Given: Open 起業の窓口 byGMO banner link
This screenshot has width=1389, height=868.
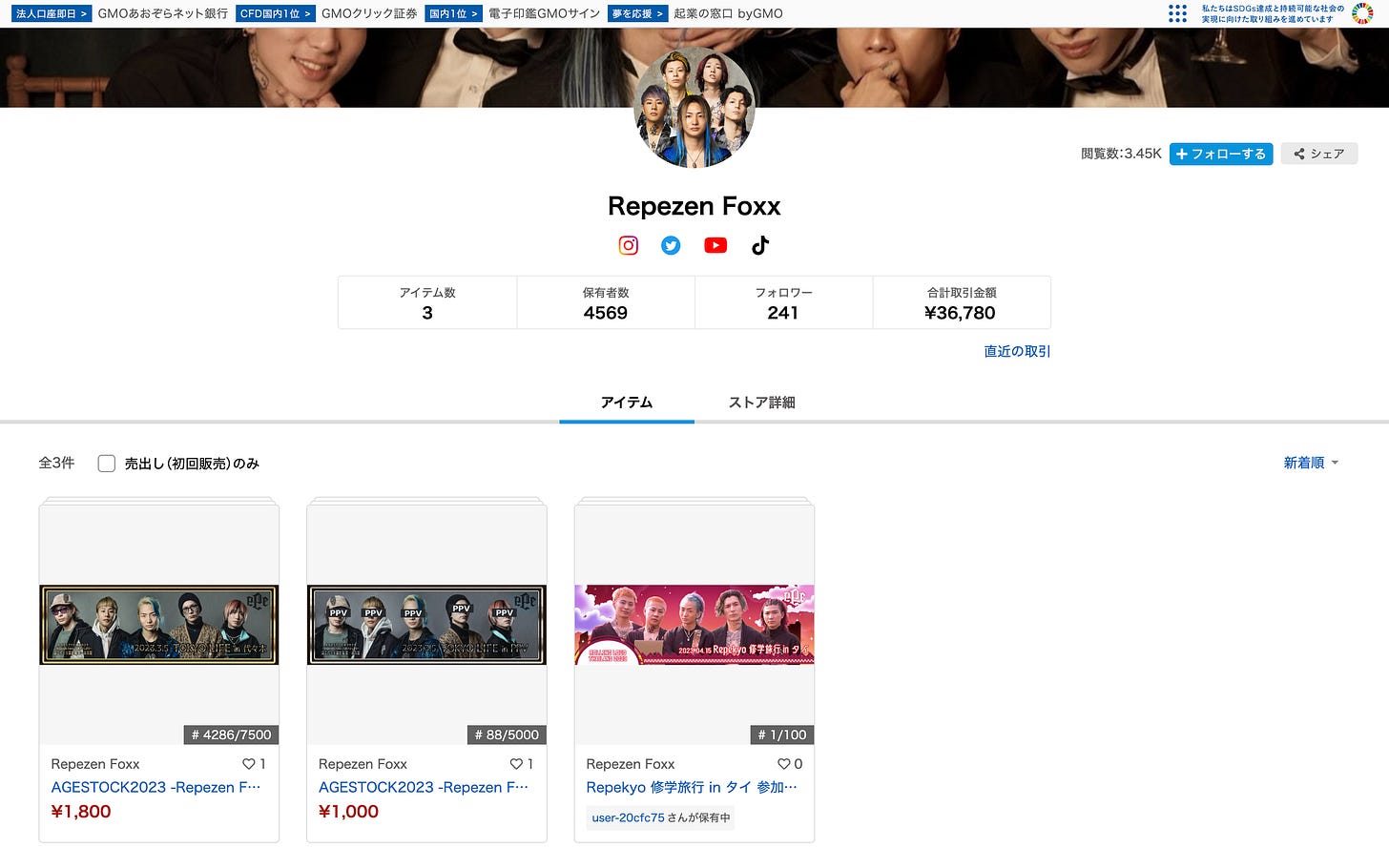Looking at the screenshot, I should click(728, 13).
